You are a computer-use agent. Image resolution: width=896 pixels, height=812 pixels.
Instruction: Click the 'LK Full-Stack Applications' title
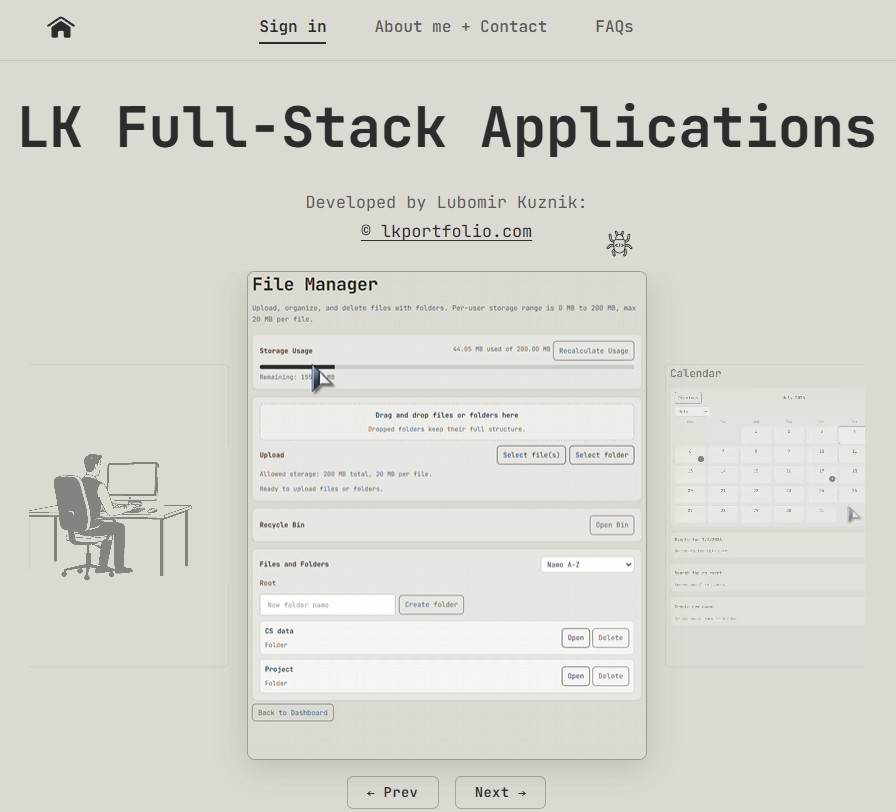pyautogui.click(x=447, y=128)
